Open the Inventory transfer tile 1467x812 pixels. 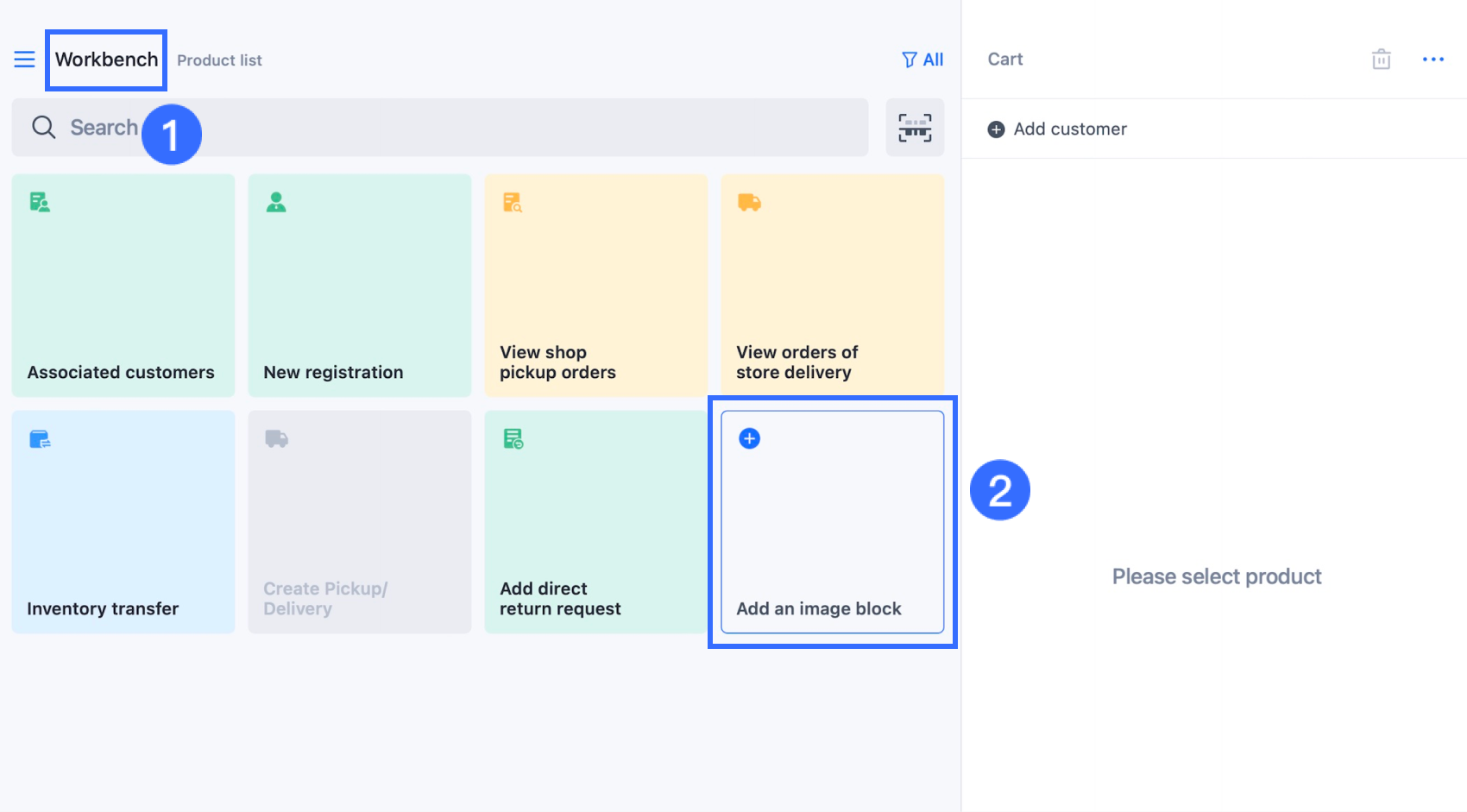click(x=123, y=522)
